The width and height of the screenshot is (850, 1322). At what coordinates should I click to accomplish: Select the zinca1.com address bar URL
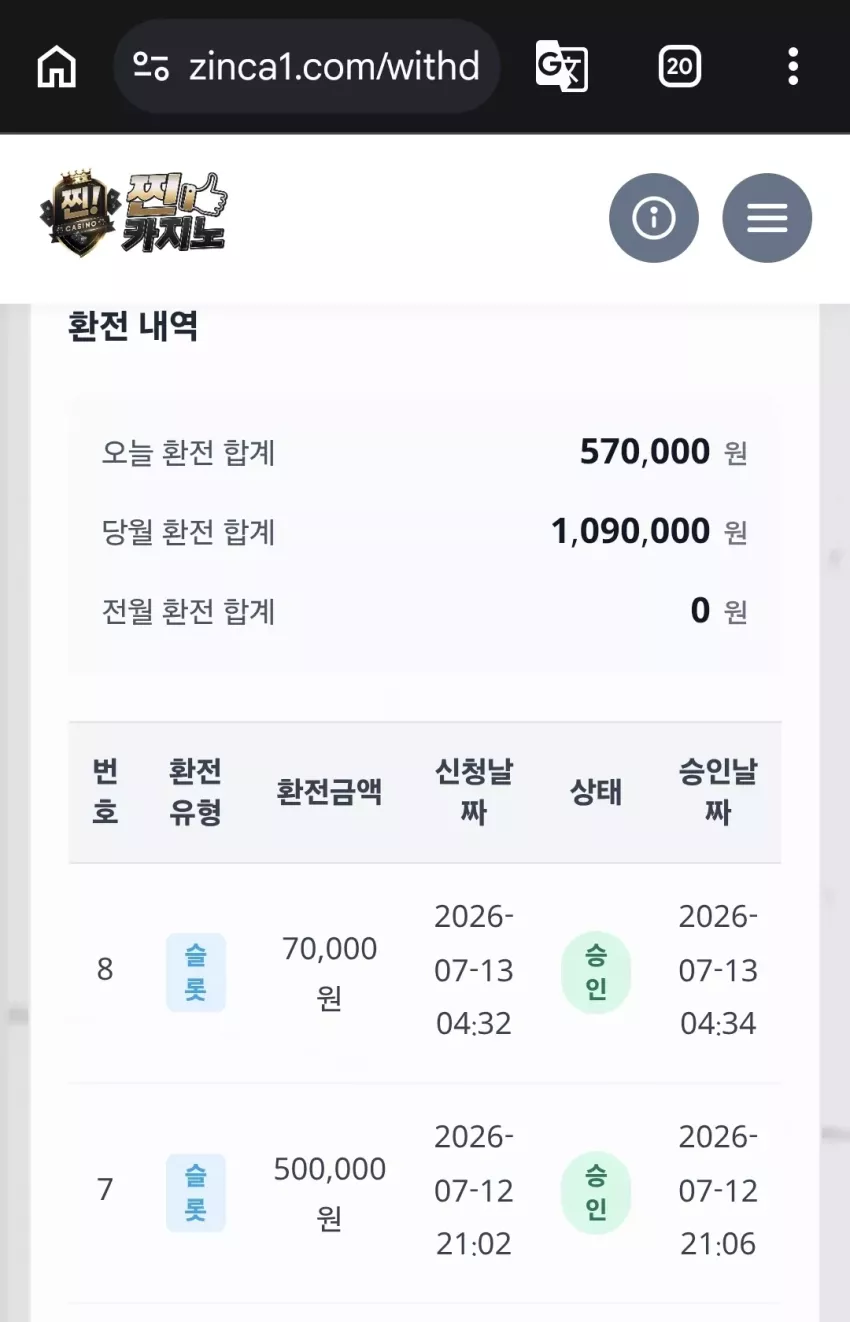334,67
